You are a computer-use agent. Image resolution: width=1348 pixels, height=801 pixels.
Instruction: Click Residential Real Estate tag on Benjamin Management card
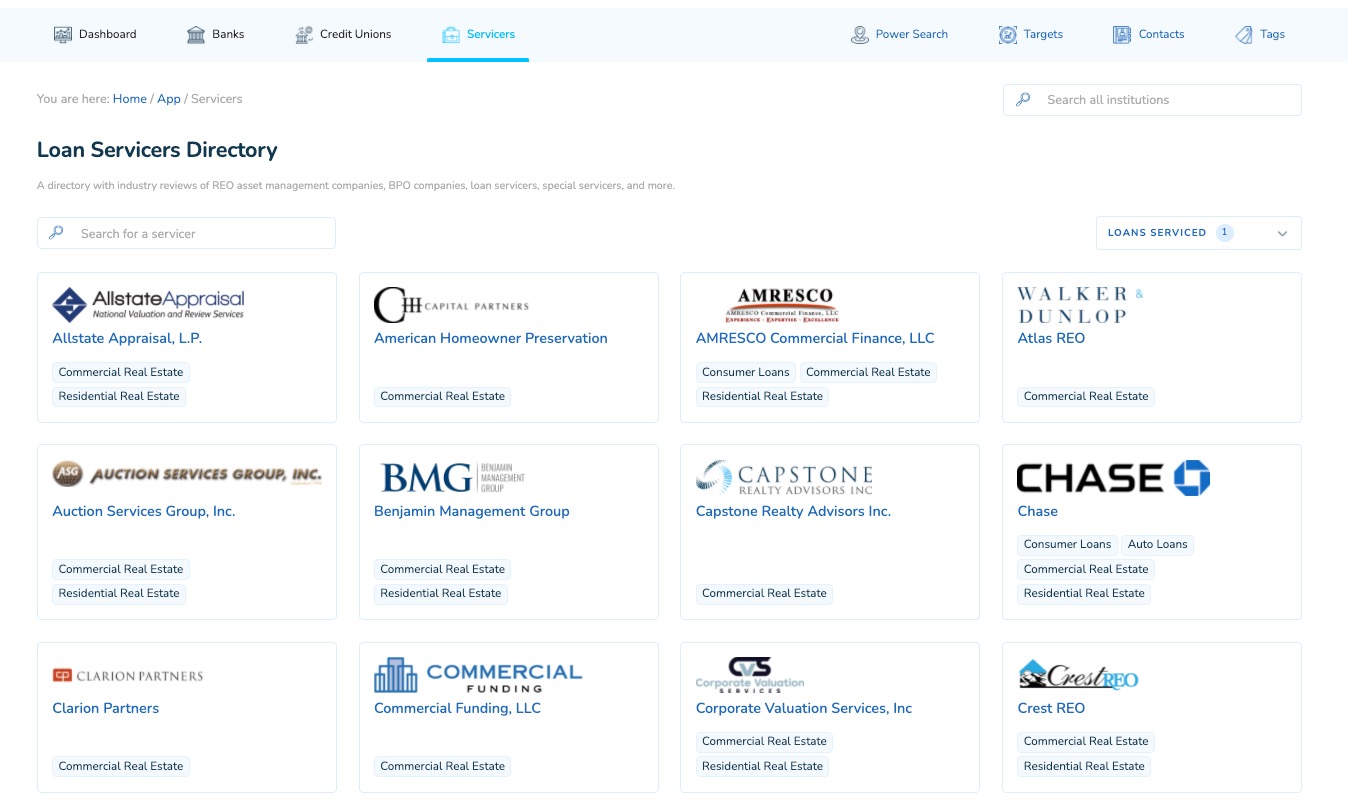[441, 593]
